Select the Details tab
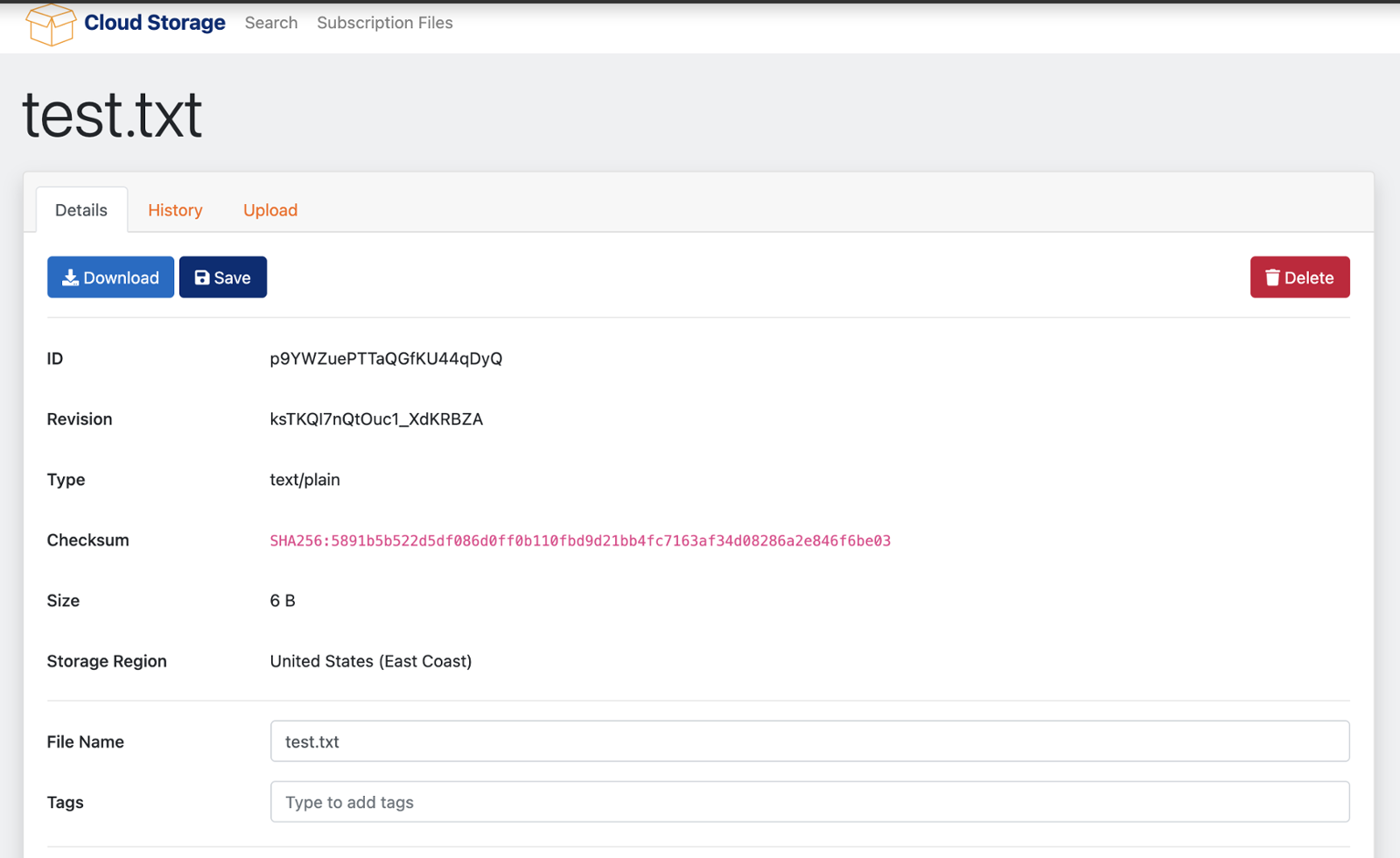Viewport: 1400px width, 858px height. pos(81,210)
